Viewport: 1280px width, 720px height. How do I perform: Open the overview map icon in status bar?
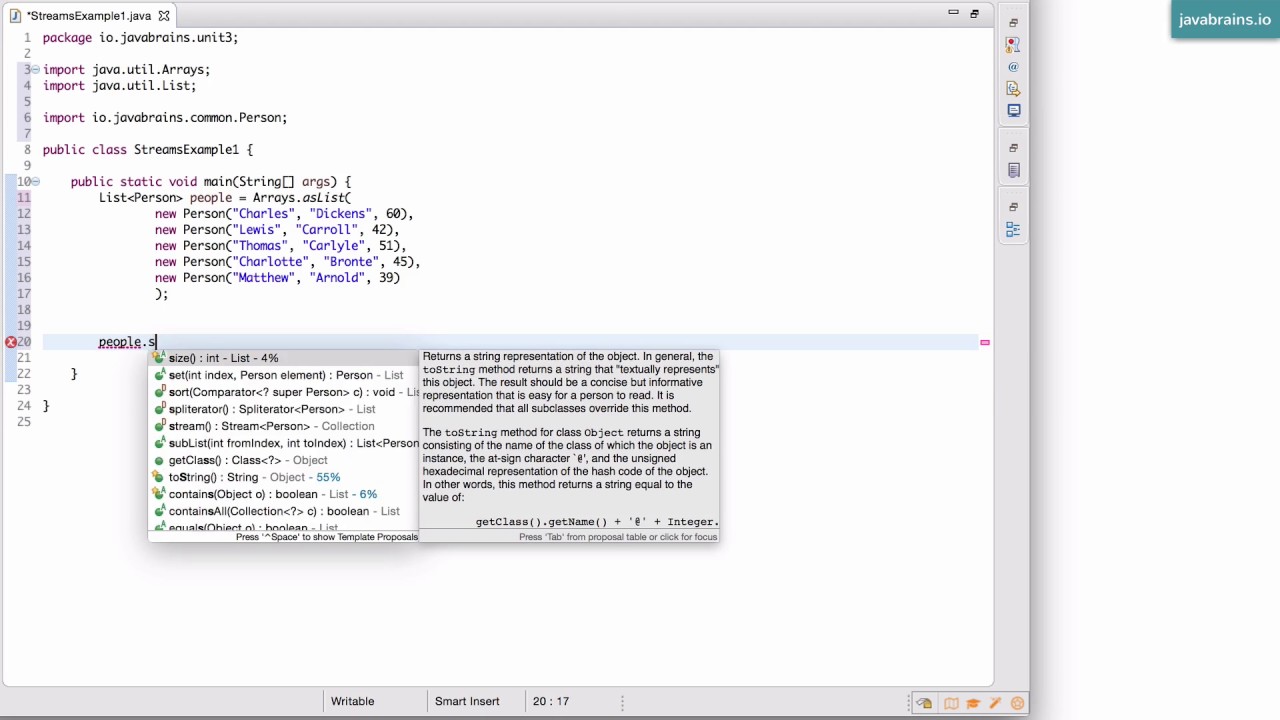click(951, 703)
